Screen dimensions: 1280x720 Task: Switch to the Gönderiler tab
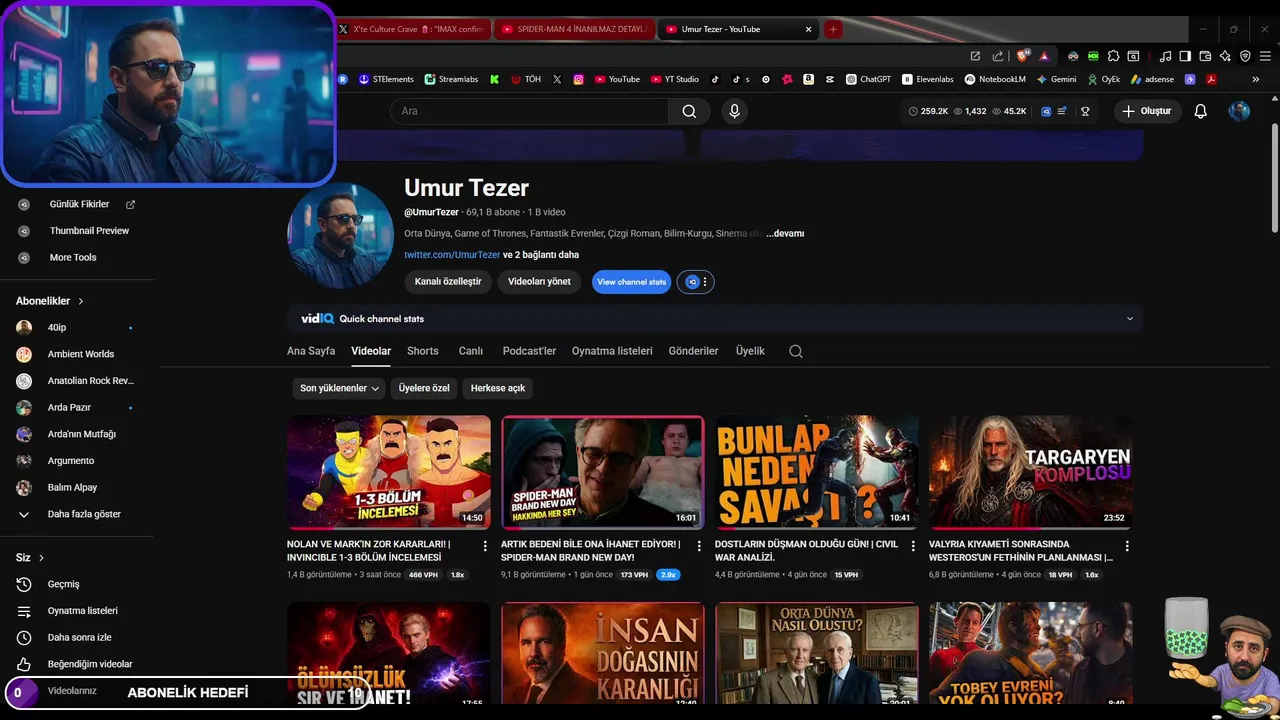(694, 351)
